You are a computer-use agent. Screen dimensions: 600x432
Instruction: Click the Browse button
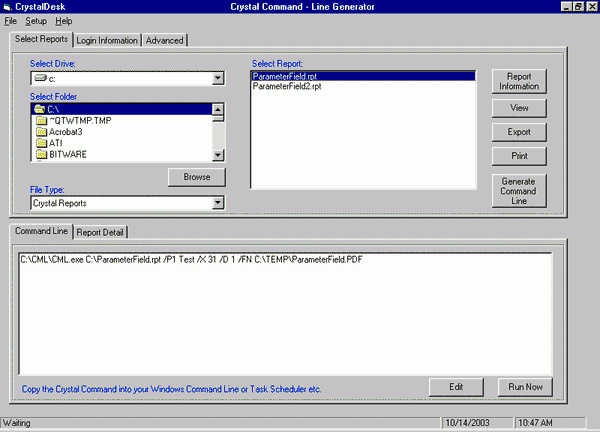197,177
